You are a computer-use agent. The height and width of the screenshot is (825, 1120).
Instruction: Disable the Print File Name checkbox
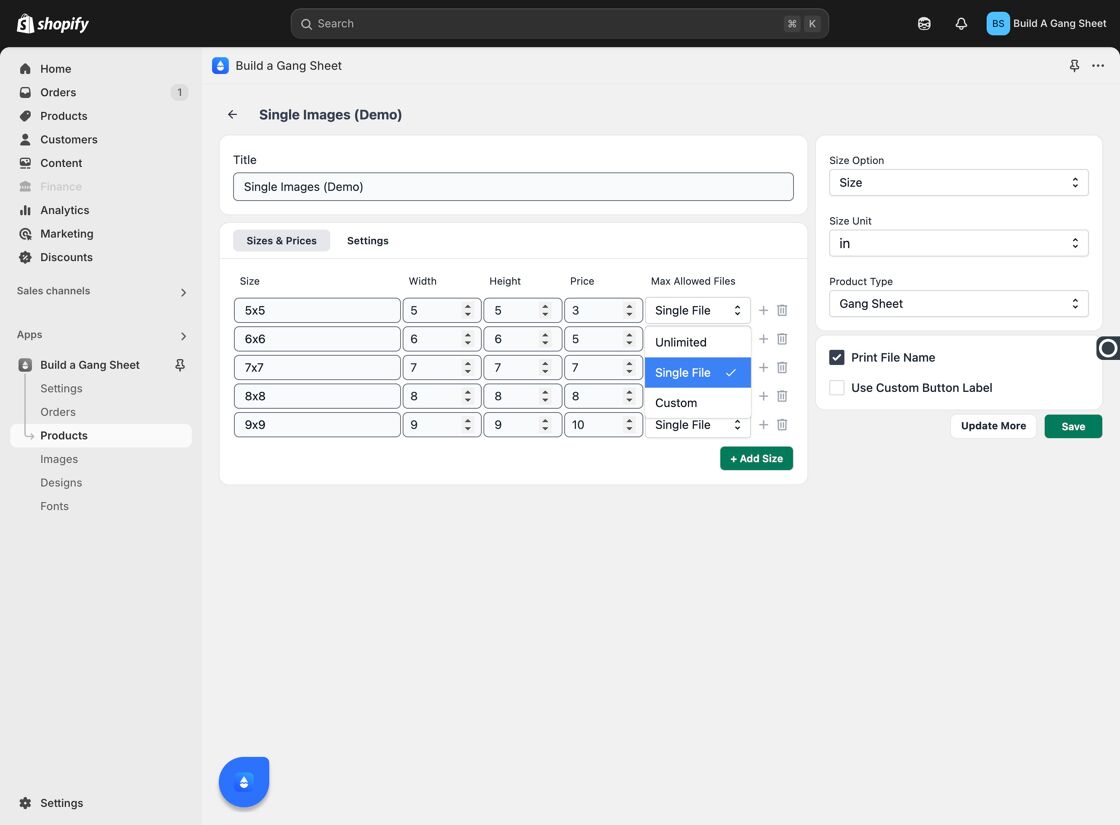(x=836, y=358)
